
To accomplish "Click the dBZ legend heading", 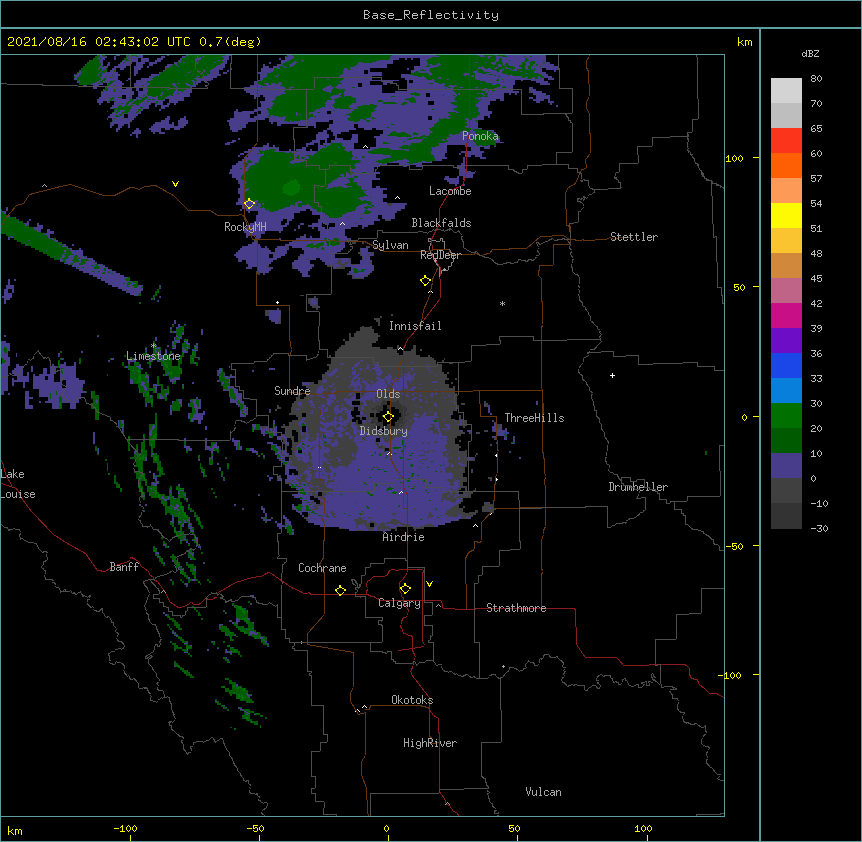I will point(810,53).
